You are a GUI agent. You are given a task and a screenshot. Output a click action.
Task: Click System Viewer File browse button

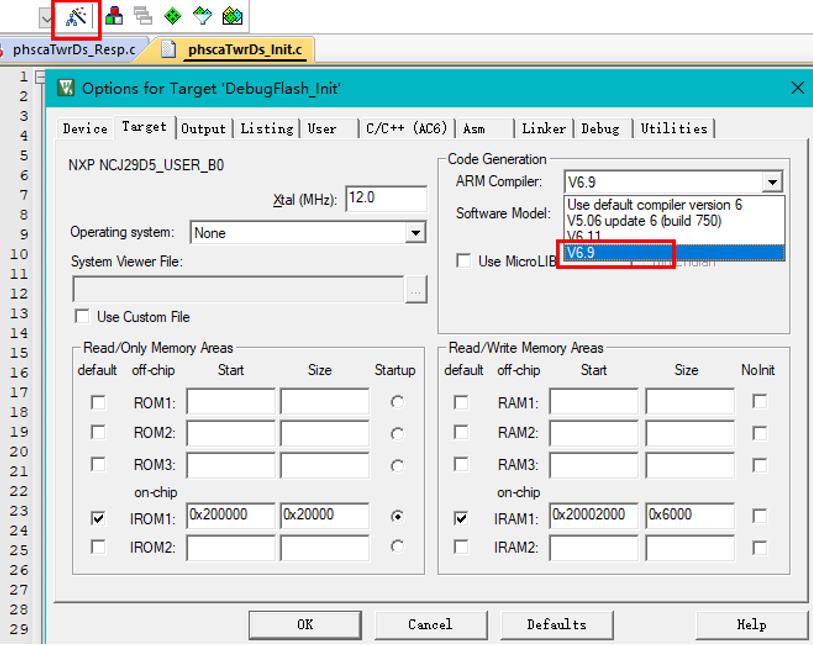coord(417,290)
